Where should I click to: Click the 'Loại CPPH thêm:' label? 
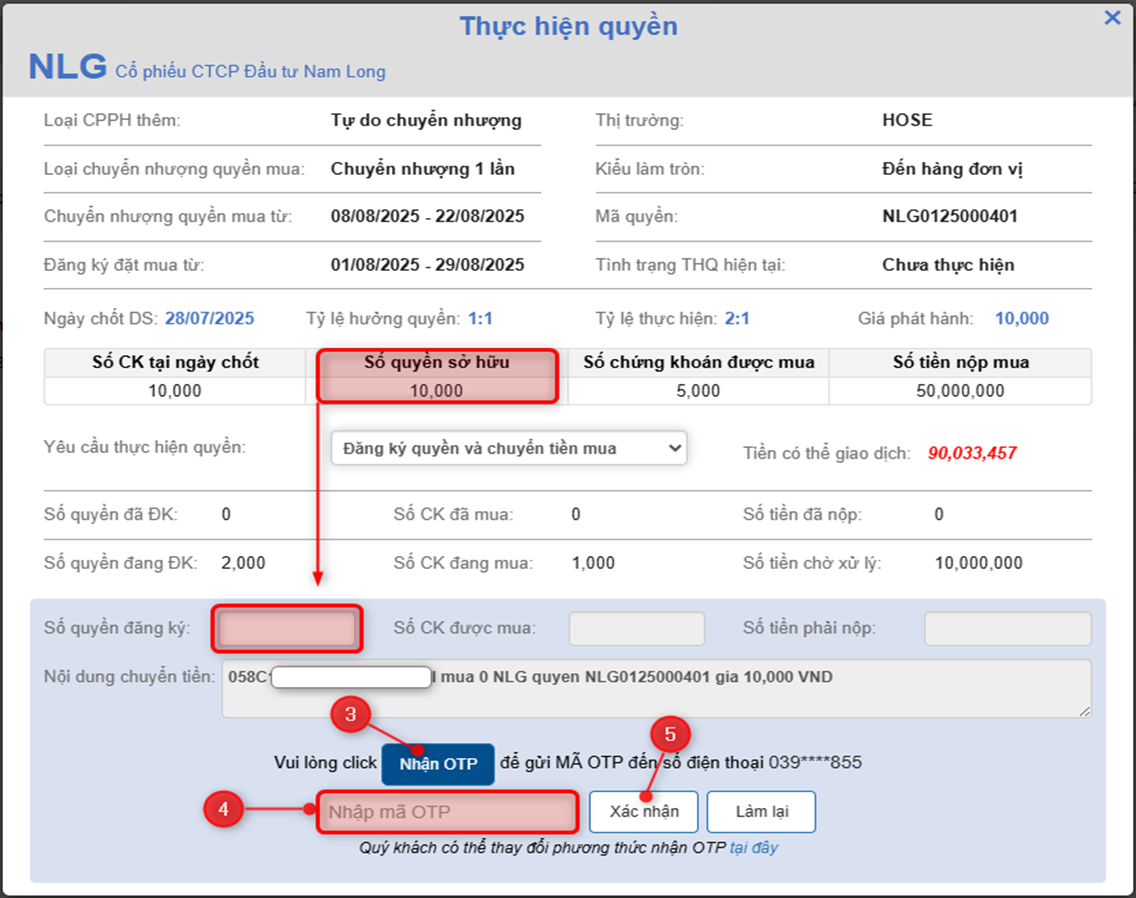click(x=112, y=120)
